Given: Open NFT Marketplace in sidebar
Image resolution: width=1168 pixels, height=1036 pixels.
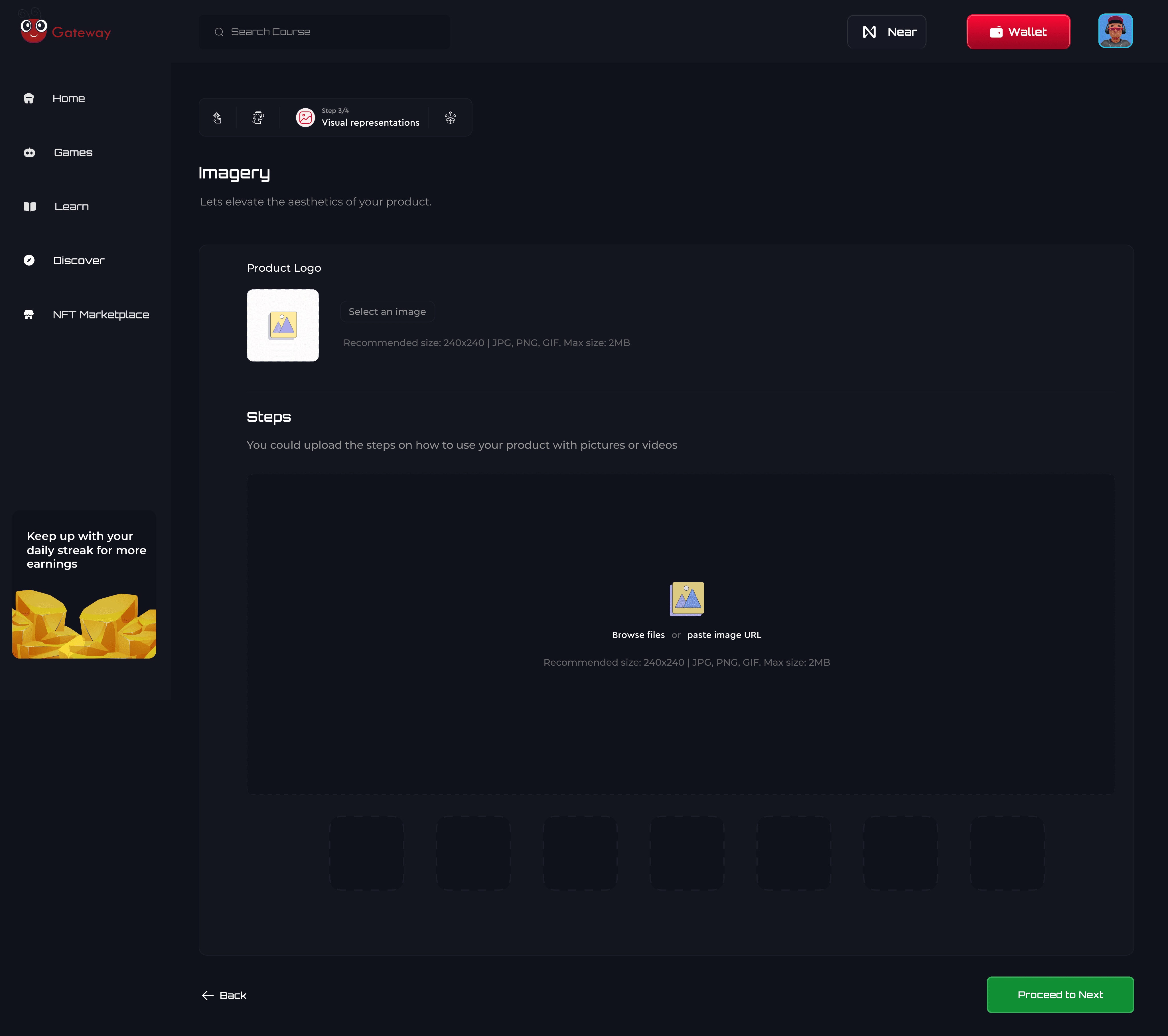Looking at the screenshot, I should click(101, 314).
